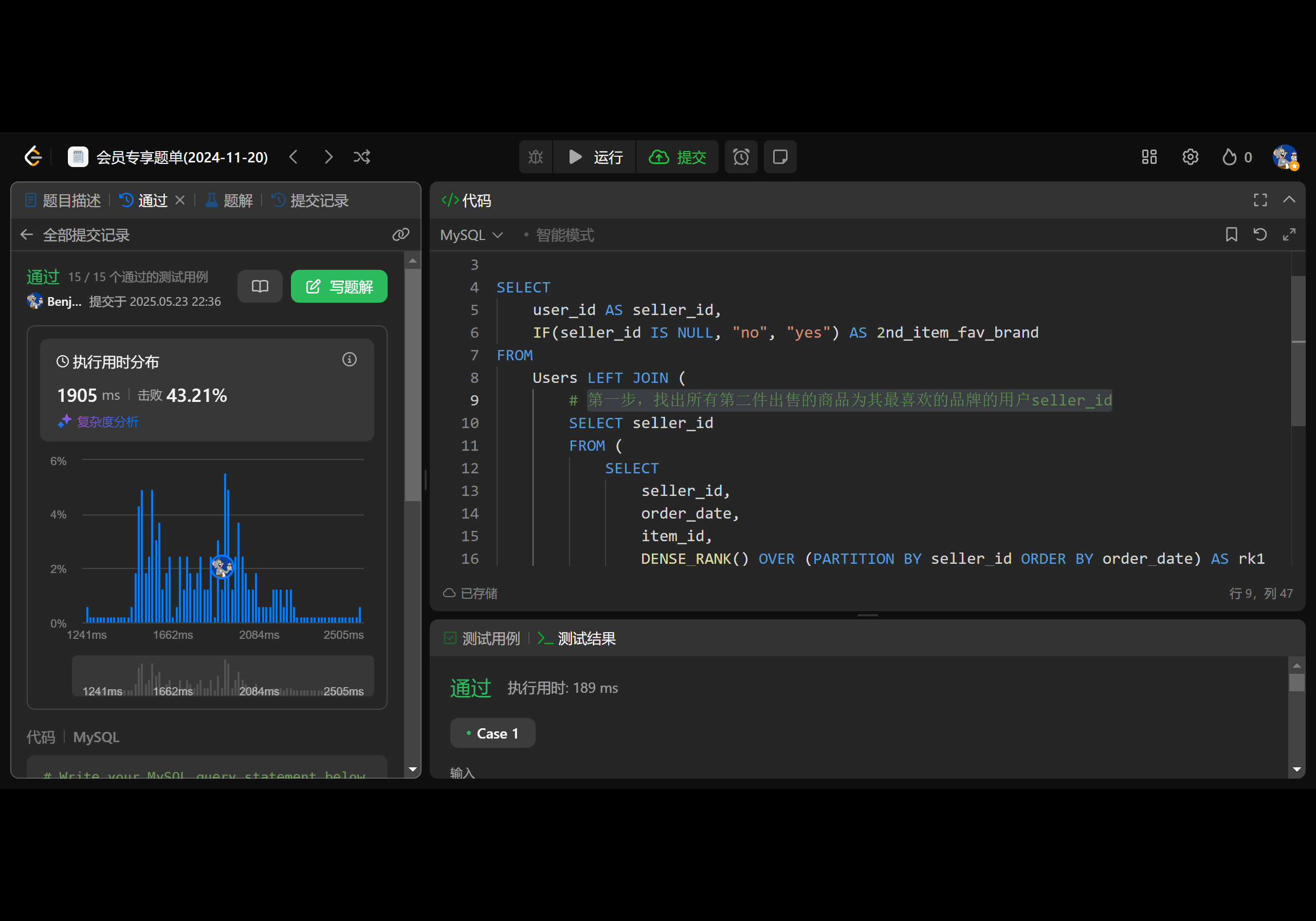Reset code with the undo arrow icon

(1260, 234)
